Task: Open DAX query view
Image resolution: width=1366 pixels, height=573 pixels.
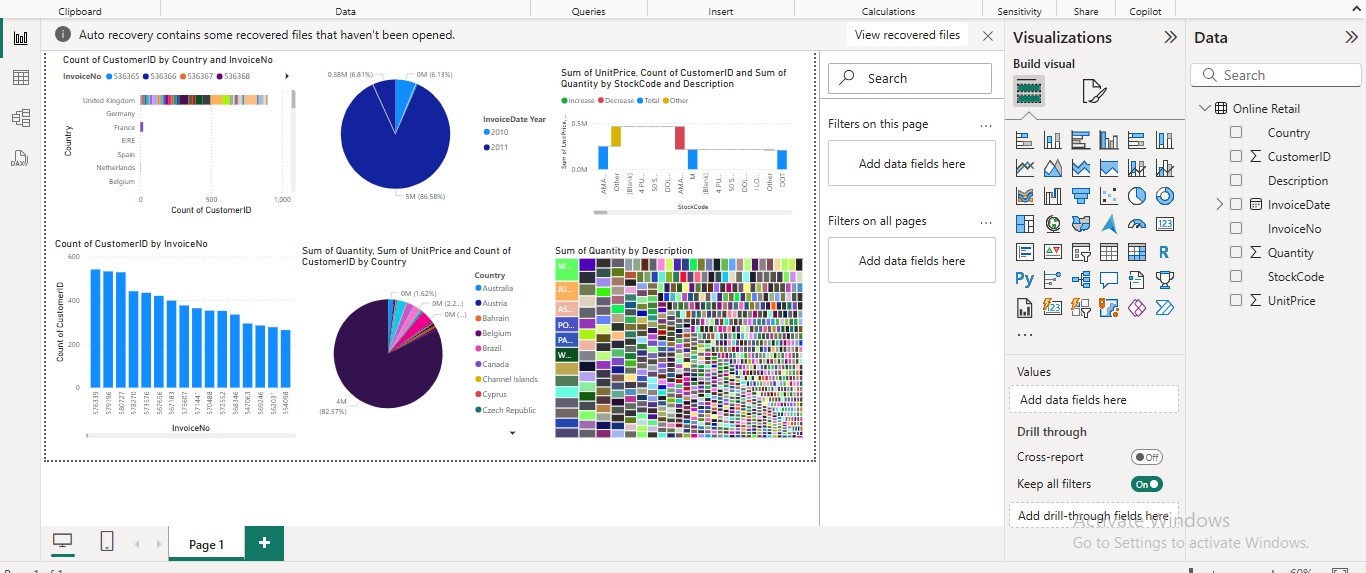Action: (x=20, y=158)
